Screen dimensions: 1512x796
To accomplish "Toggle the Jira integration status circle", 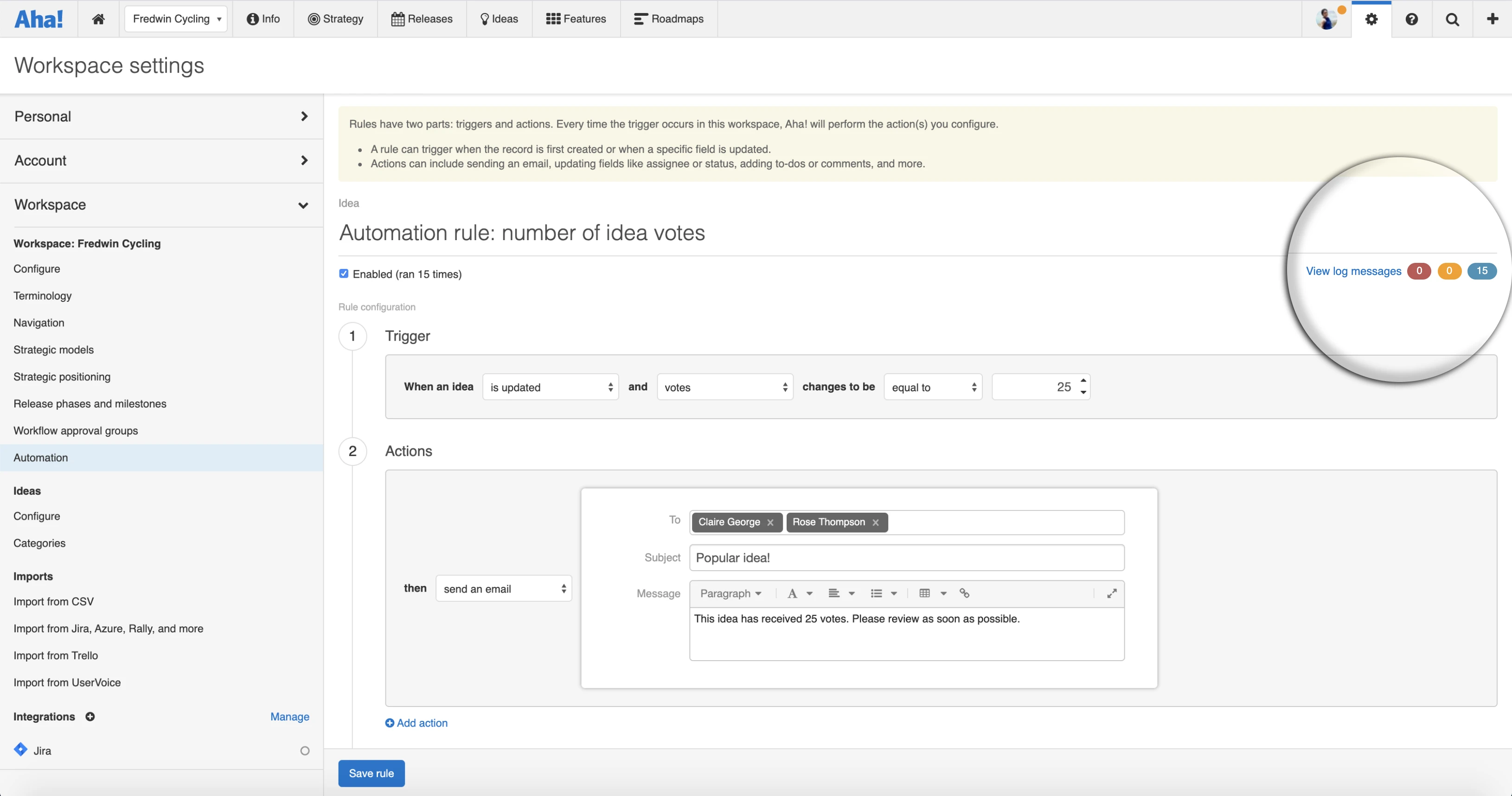I will (x=305, y=751).
